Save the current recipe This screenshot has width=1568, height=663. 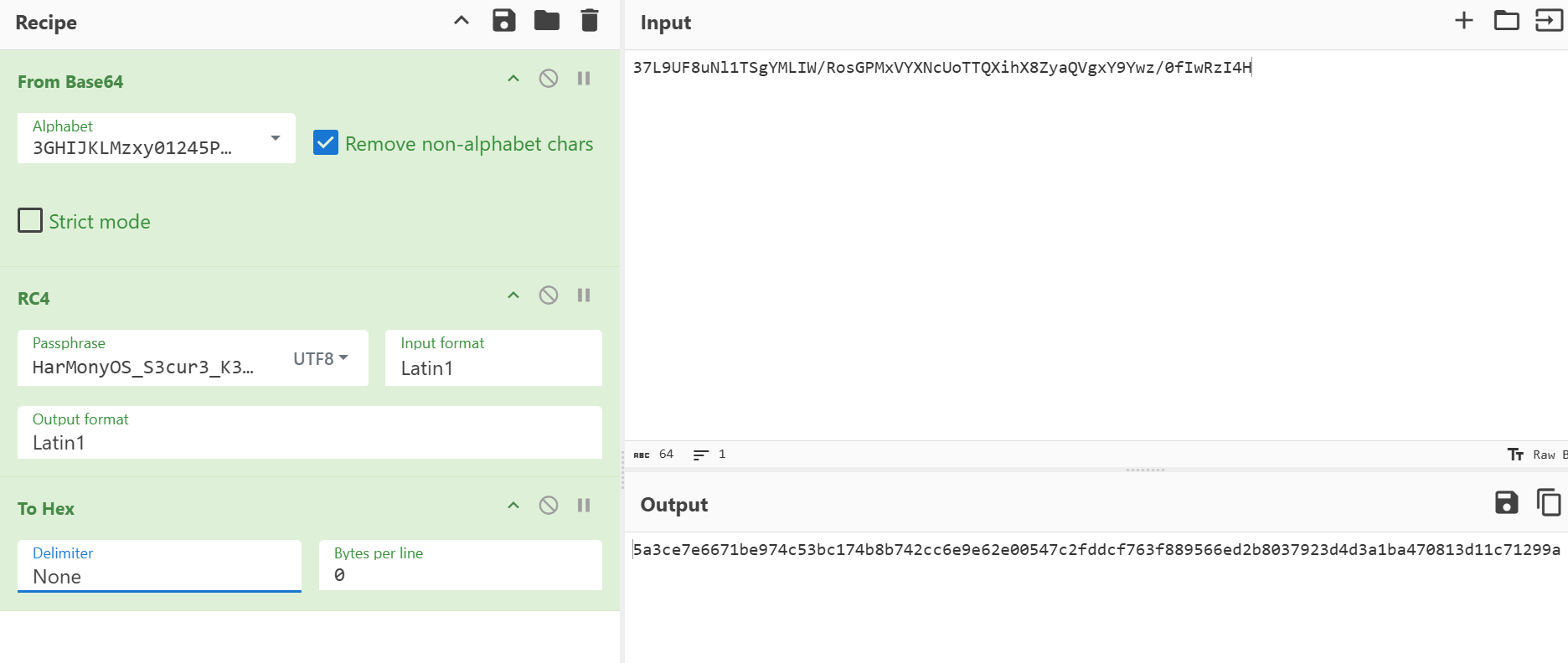(x=503, y=21)
